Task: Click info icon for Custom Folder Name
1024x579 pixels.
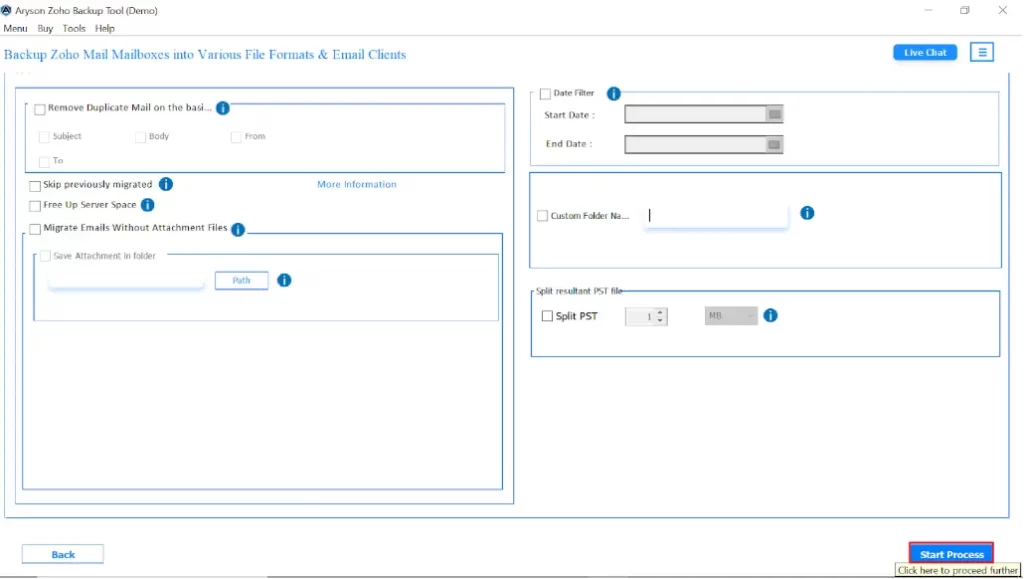Action: [x=807, y=213]
